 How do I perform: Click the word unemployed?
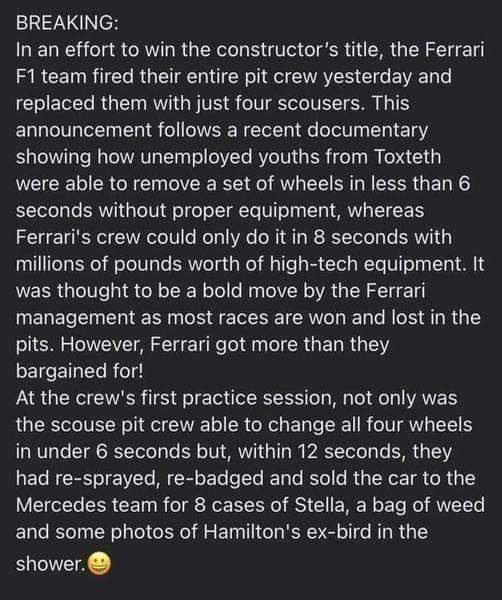click(196, 157)
